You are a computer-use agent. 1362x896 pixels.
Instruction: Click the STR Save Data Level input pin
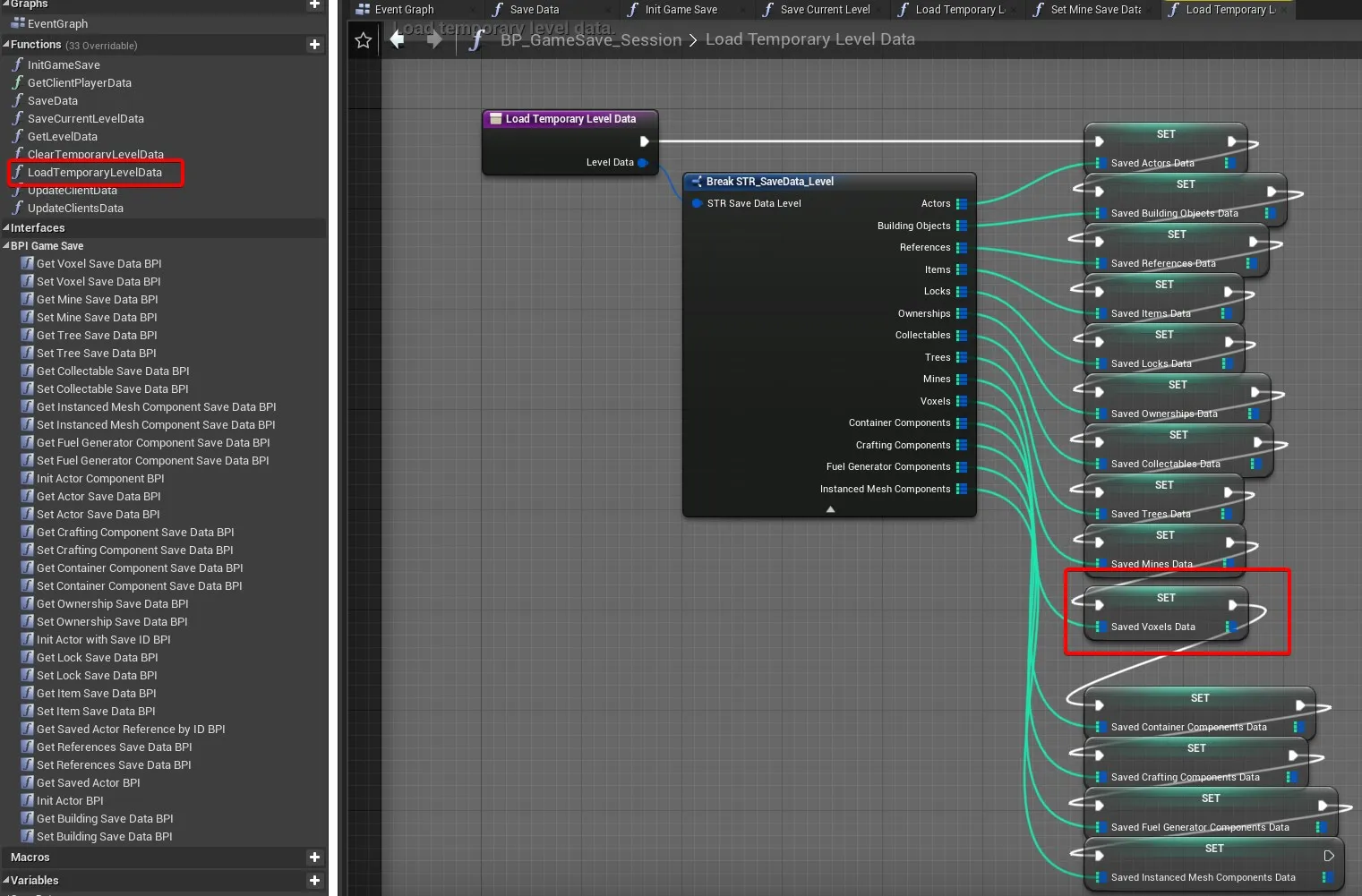[x=697, y=204]
